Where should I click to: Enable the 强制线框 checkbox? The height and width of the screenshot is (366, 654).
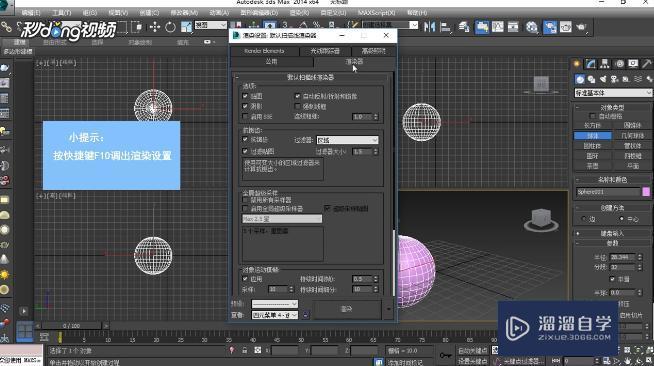pyautogui.click(x=297, y=106)
